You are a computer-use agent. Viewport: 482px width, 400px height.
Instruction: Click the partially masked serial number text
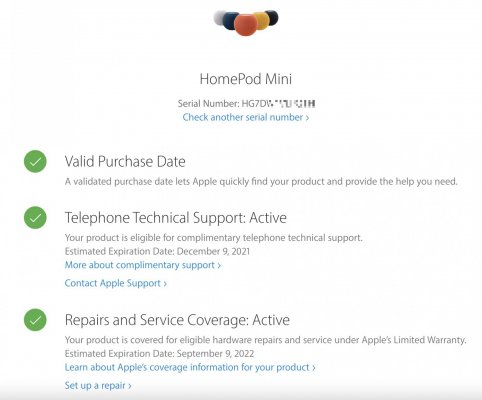pos(278,104)
